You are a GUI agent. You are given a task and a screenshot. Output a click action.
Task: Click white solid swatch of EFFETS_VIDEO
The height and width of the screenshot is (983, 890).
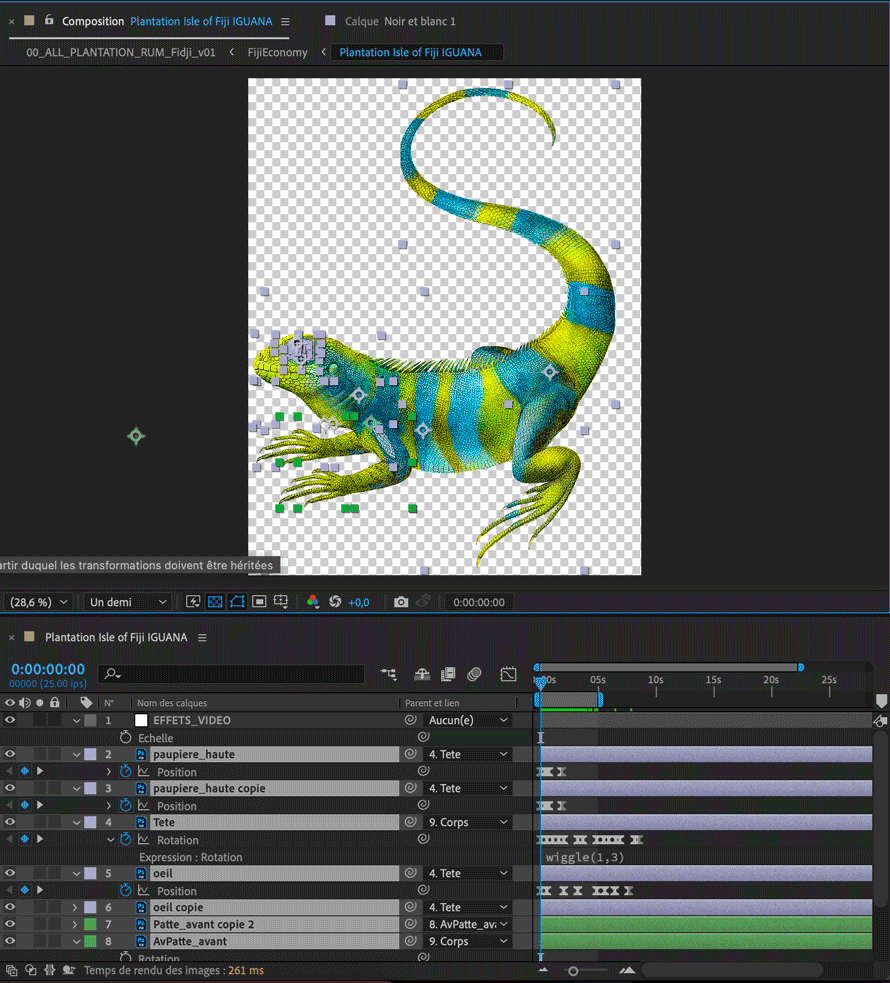click(141, 720)
